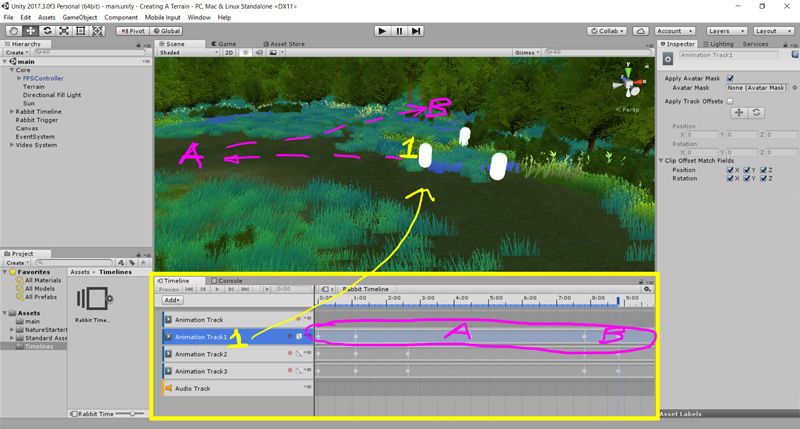Switch to the Console tab
Image resolution: width=800 pixels, height=429 pixels.
pyautogui.click(x=230, y=281)
